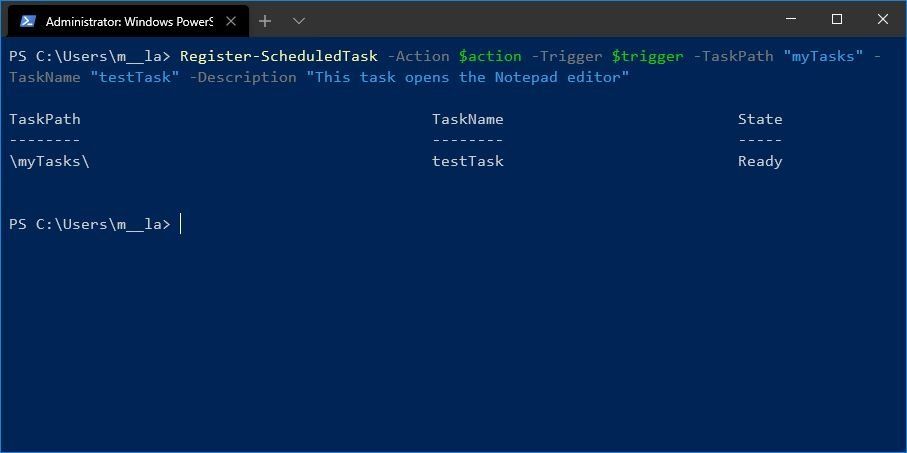Click the Register-ScheduledTask command text
Image resolution: width=907 pixels, height=453 pixels.
[x=279, y=56]
